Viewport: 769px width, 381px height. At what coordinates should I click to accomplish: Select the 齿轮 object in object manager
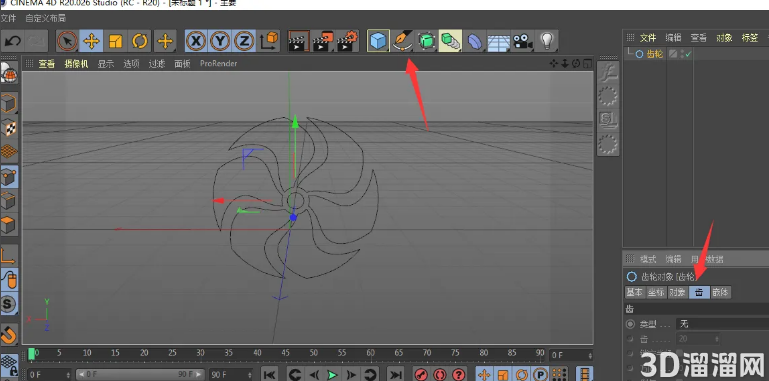pyautogui.click(x=655, y=54)
